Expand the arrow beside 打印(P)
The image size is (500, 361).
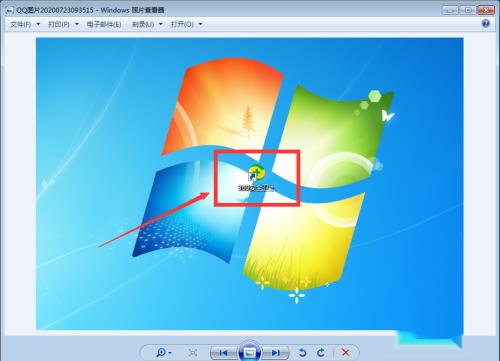tap(77, 24)
